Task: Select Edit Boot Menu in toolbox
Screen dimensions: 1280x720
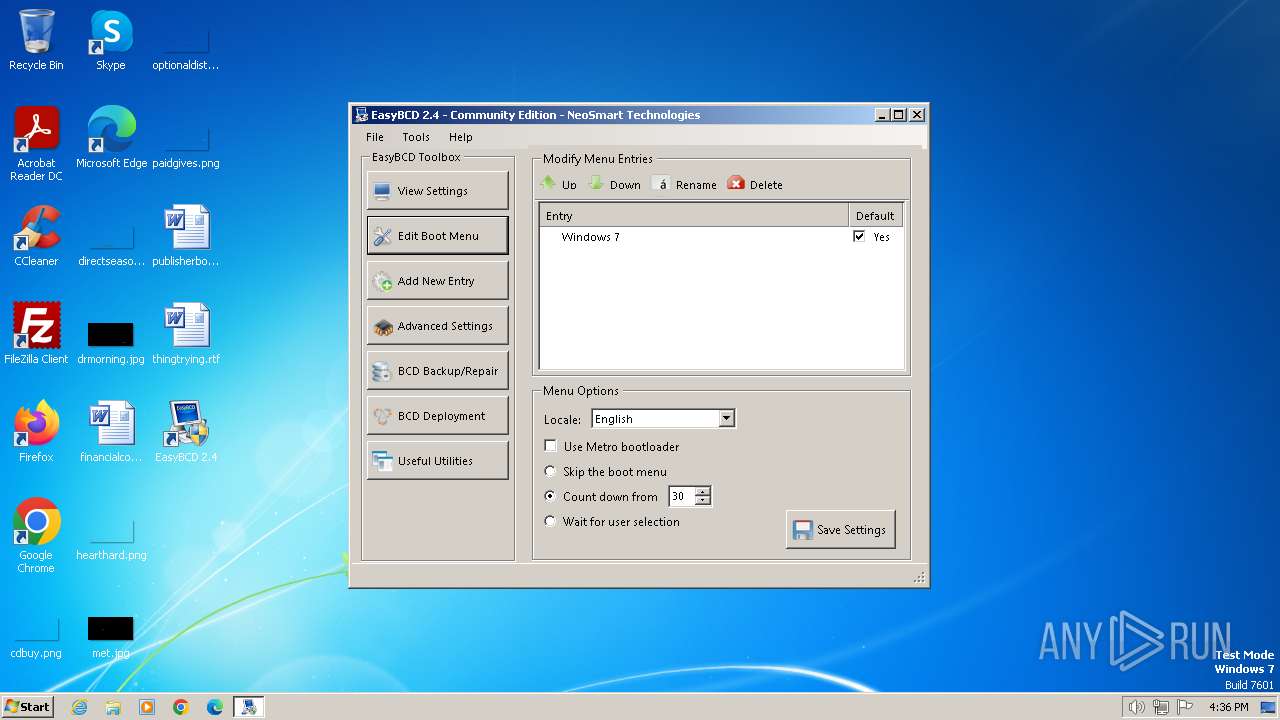Action: 437,235
